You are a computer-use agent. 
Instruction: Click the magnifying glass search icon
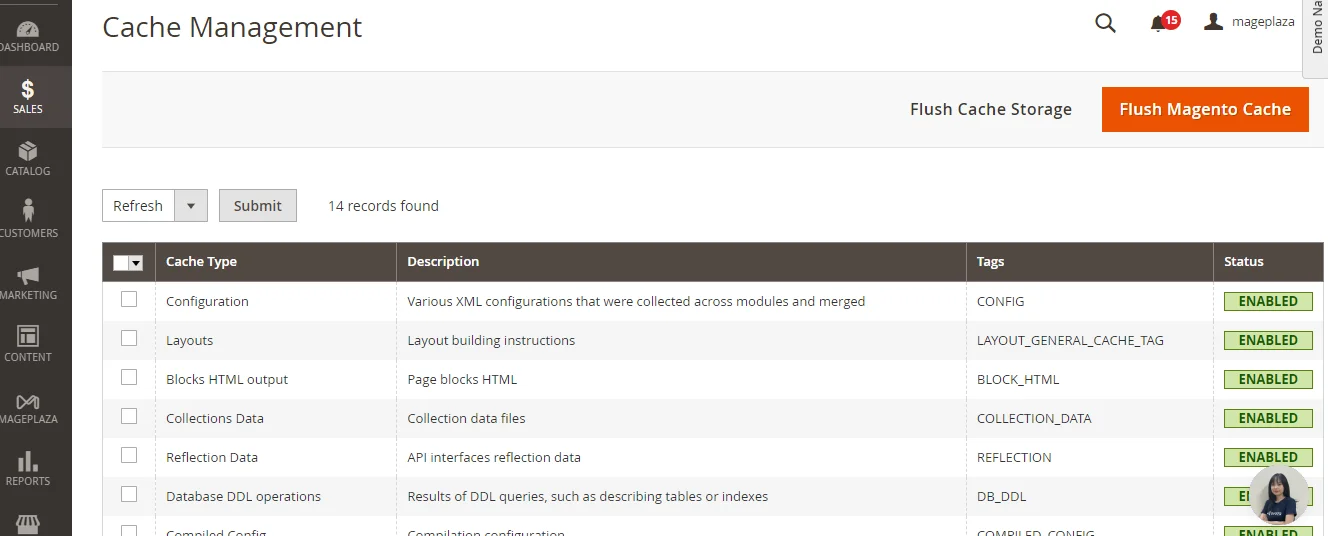(1105, 23)
